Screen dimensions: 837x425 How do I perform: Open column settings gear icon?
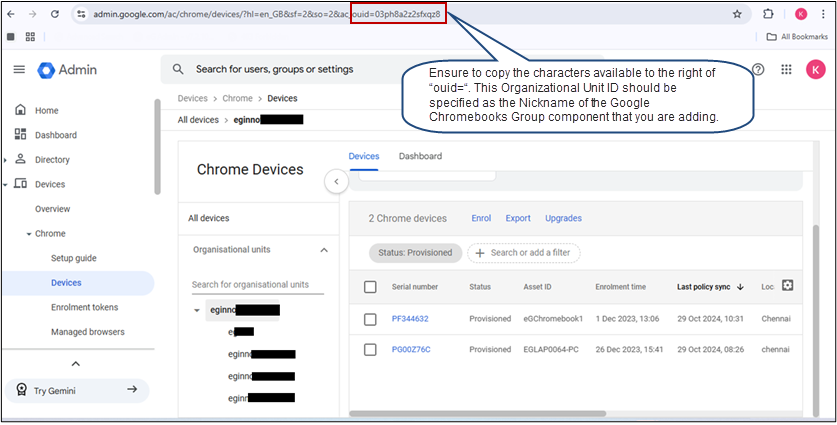pos(787,286)
